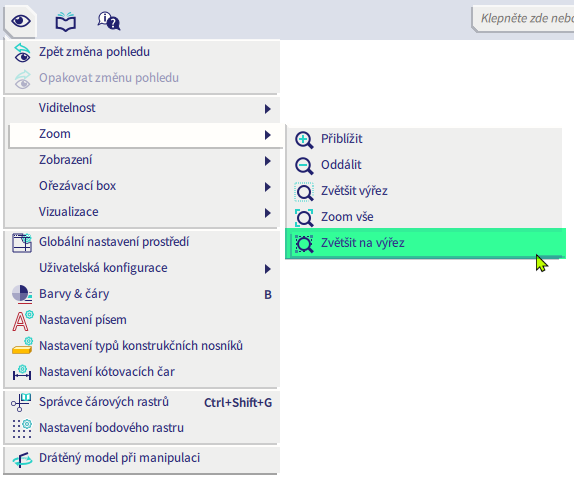Click the Přiblížit zoom-in magnifier icon
The width and height of the screenshot is (574, 483).
304,140
